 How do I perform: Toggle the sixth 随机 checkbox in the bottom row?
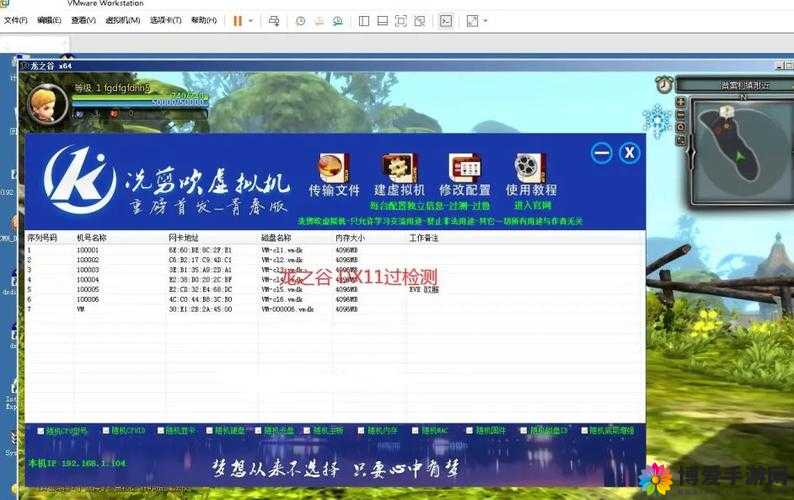(306, 431)
